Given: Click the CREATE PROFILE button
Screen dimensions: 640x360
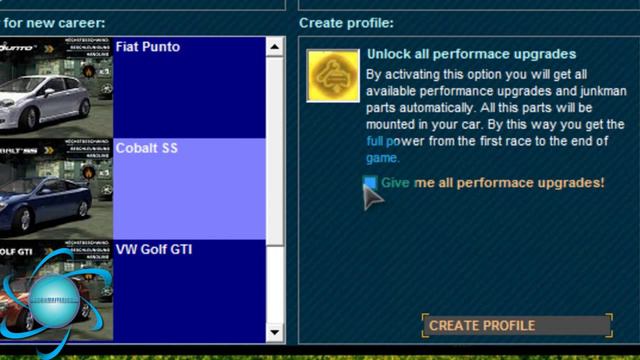Looking at the screenshot, I should pos(517,326).
